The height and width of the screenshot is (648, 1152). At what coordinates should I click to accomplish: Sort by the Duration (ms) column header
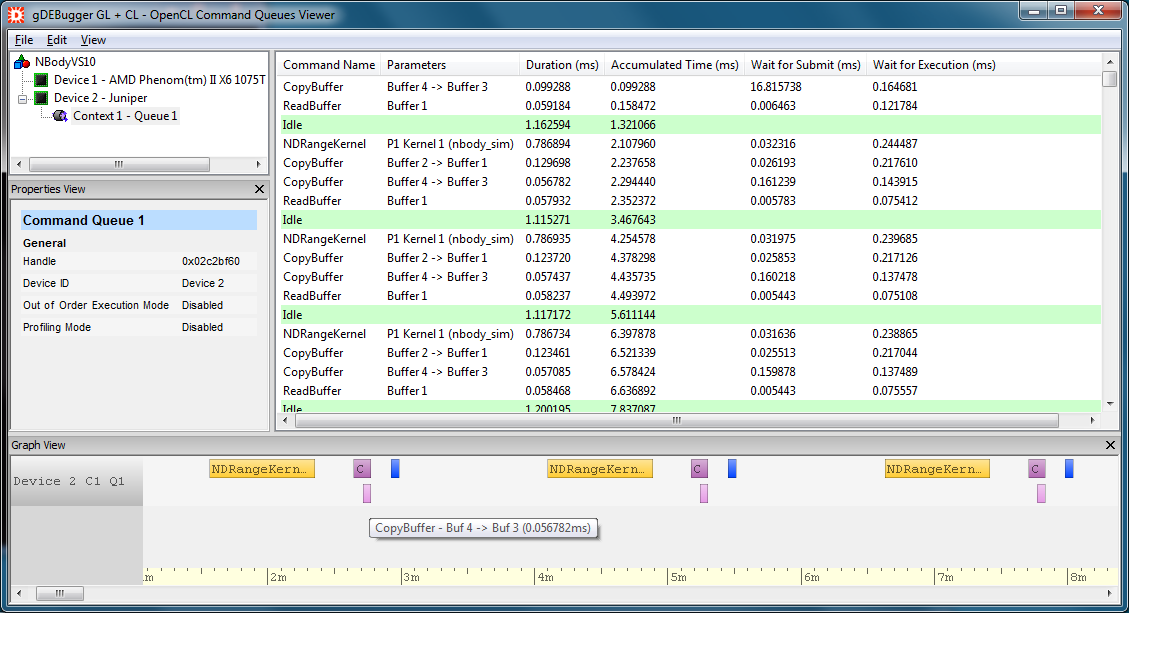[562, 65]
